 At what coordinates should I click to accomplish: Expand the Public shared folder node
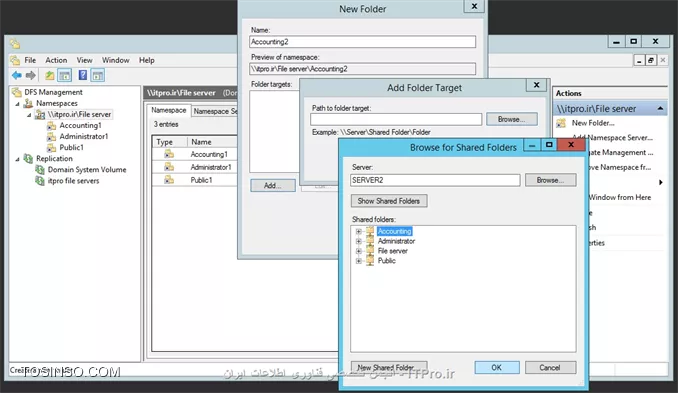(358, 261)
